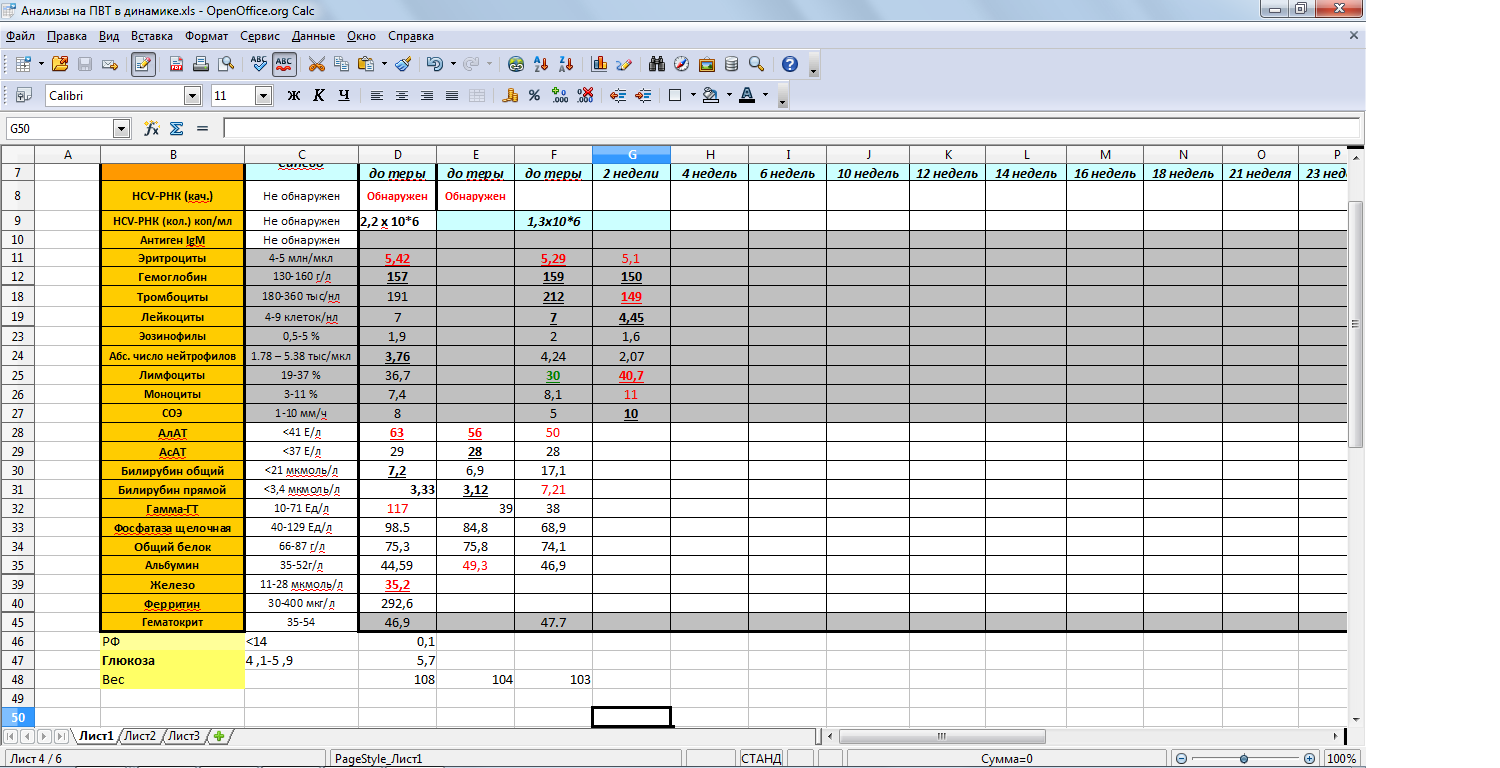Switch to the Лист3 sheet tab

(x=184, y=736)
